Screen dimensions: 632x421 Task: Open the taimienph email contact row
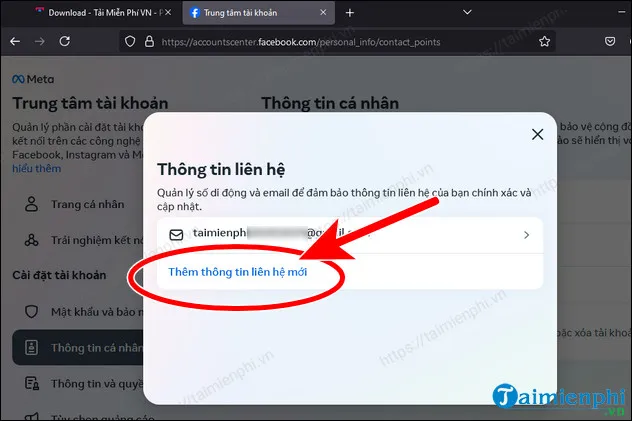pyautogui.click(x=350, y=235)
